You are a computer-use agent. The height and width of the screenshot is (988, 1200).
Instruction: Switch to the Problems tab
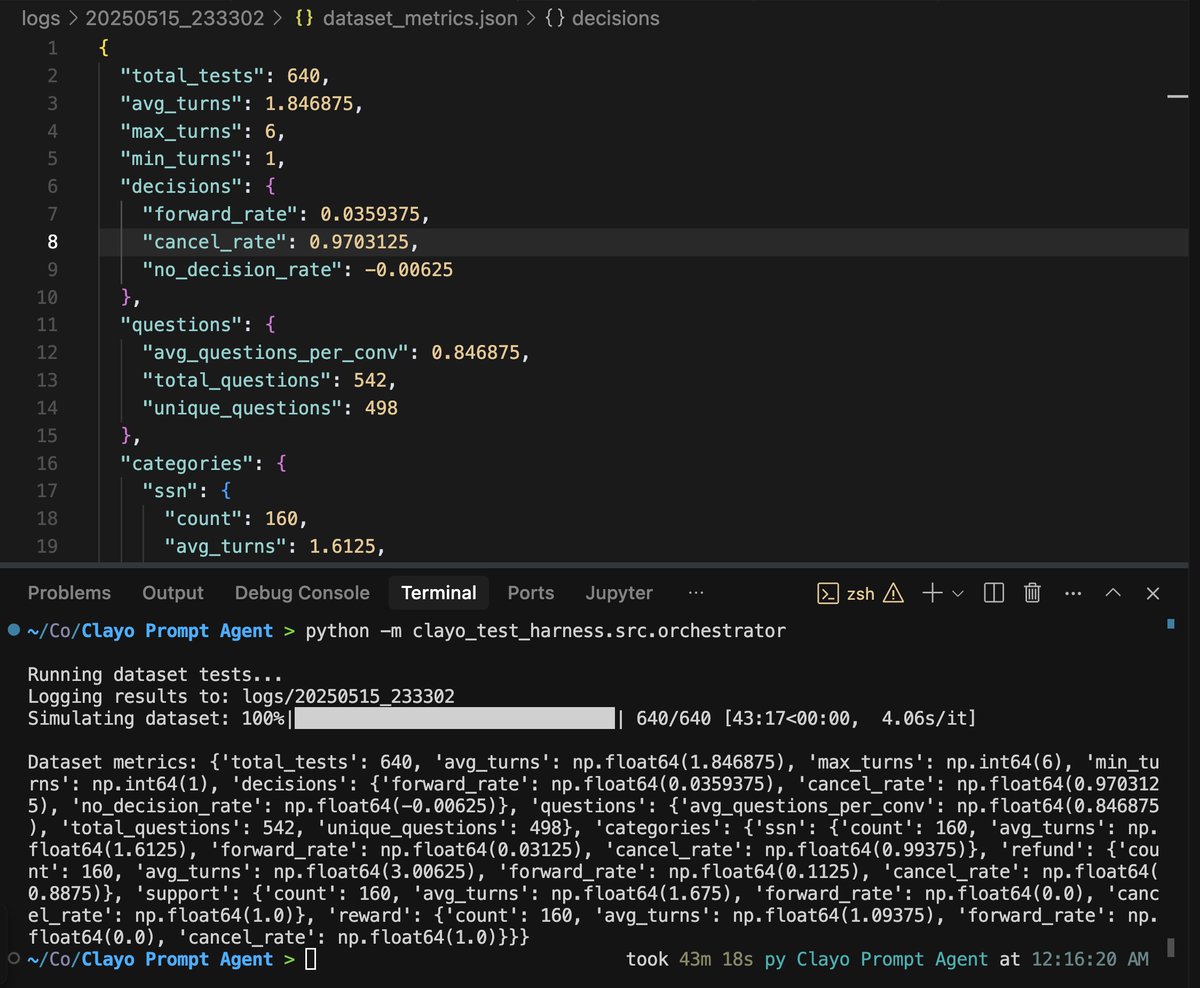point(69,593)
